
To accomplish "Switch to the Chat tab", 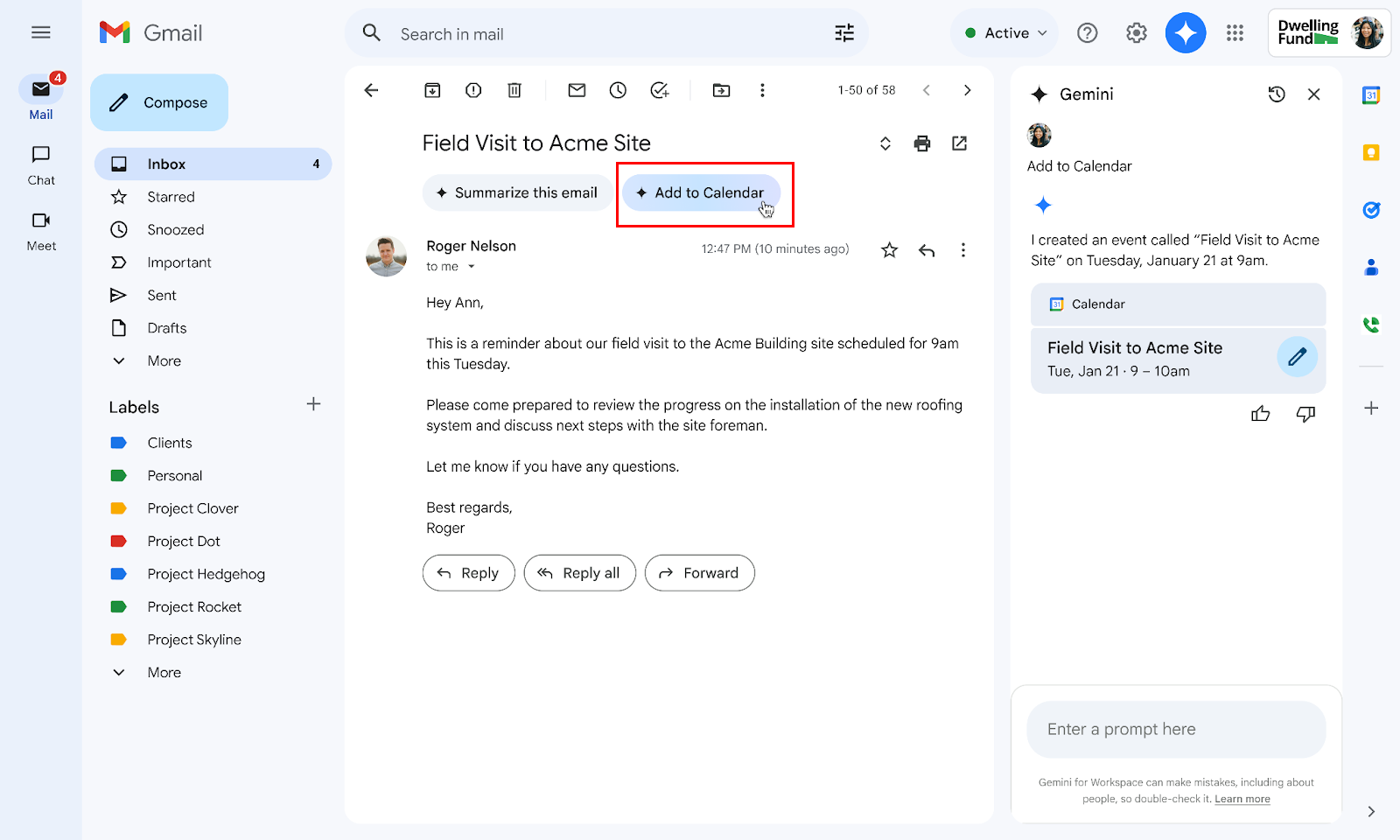I will pos(41,164).
